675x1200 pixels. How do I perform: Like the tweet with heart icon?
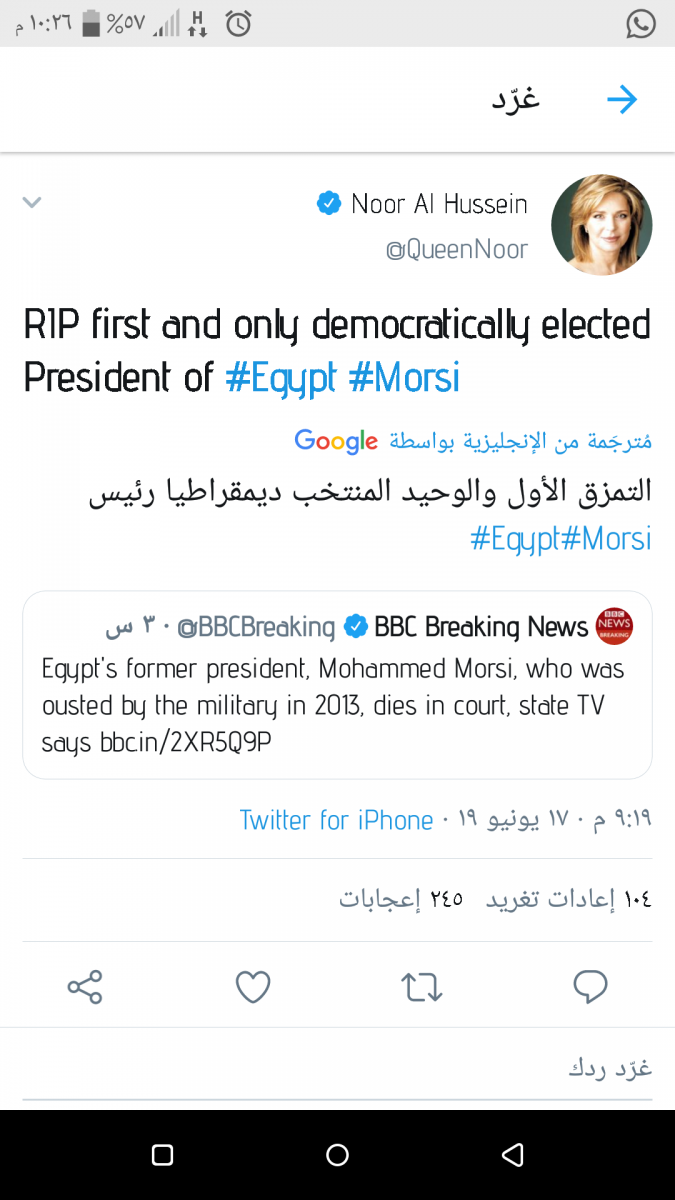tap(253, 987)
